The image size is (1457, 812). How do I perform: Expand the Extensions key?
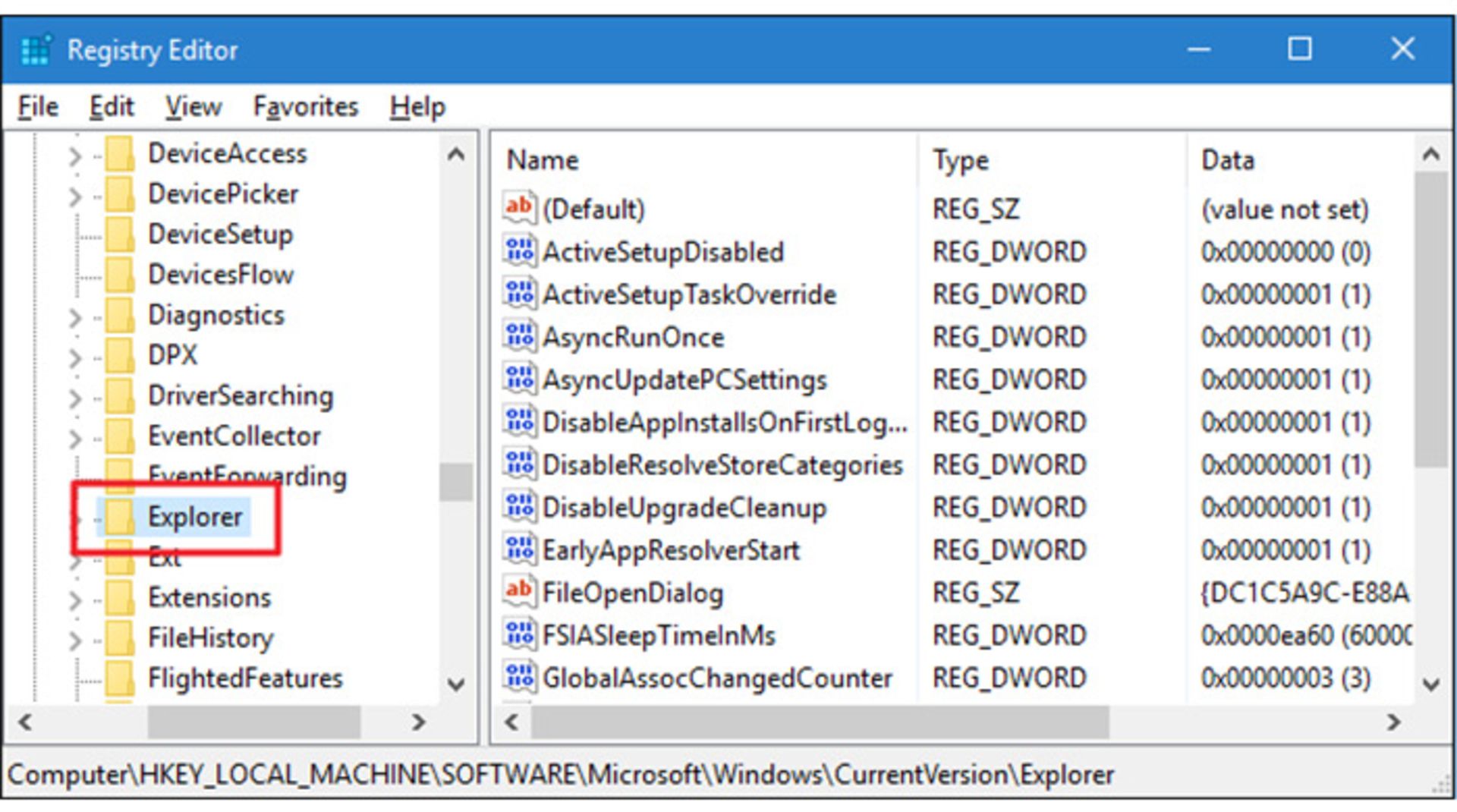coord(74,600)
